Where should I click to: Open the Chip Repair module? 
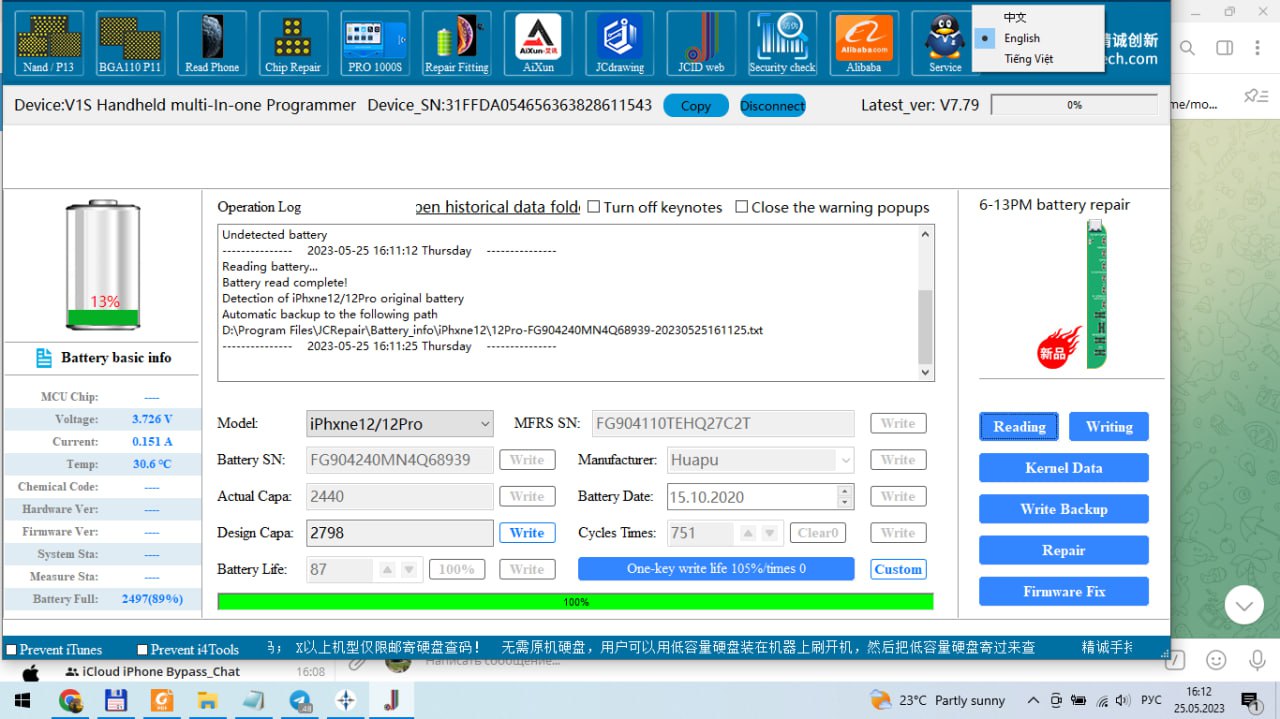click(x=293, y=43)
